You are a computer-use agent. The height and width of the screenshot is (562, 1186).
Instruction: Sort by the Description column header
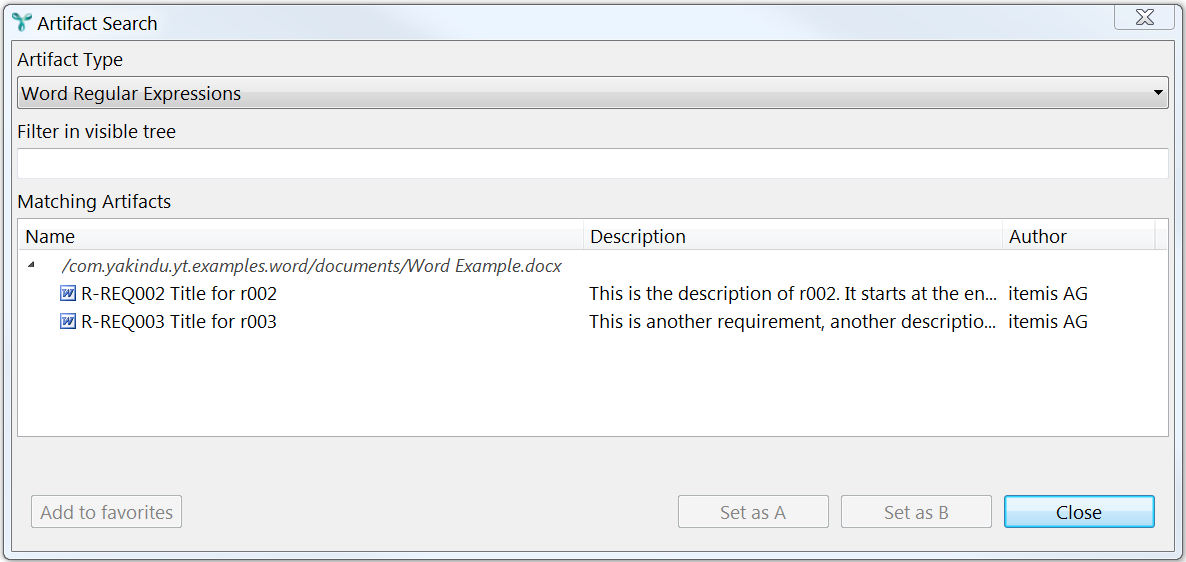(x=793, y=237)
